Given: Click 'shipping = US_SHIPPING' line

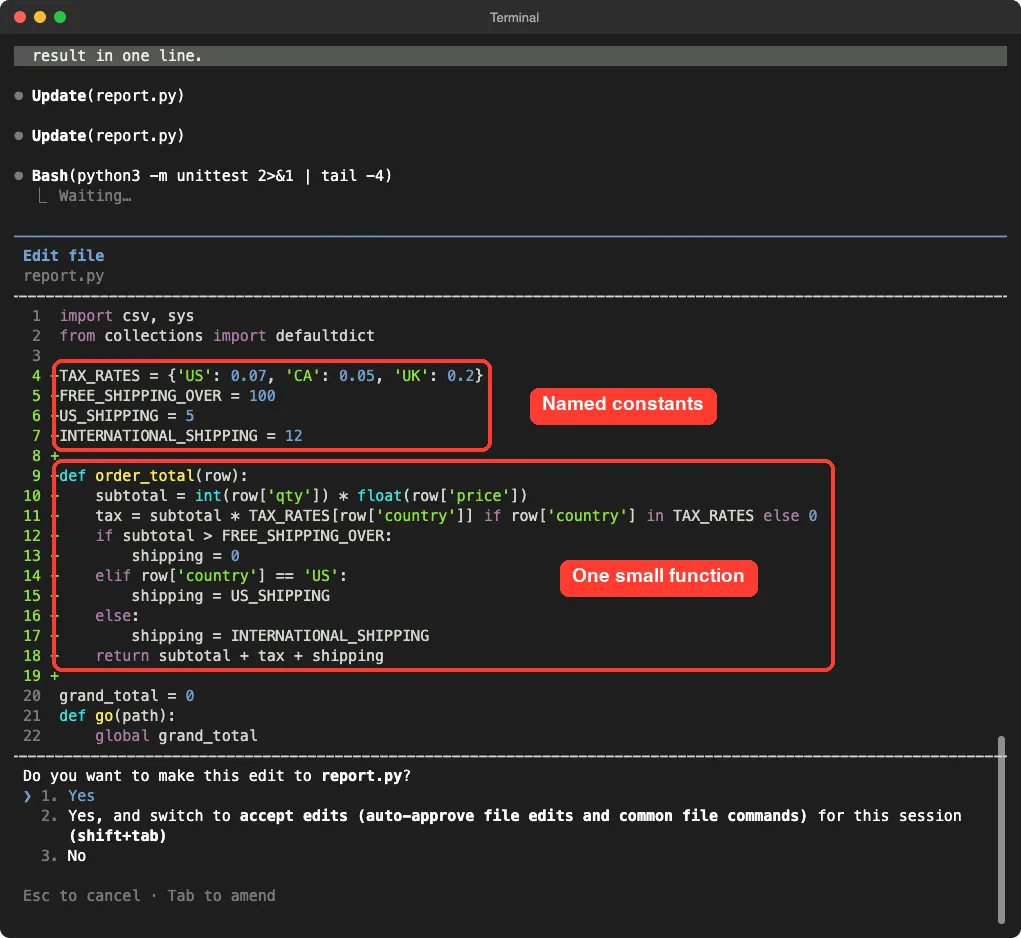Looking at the screenshot, I should click(231, 596).
